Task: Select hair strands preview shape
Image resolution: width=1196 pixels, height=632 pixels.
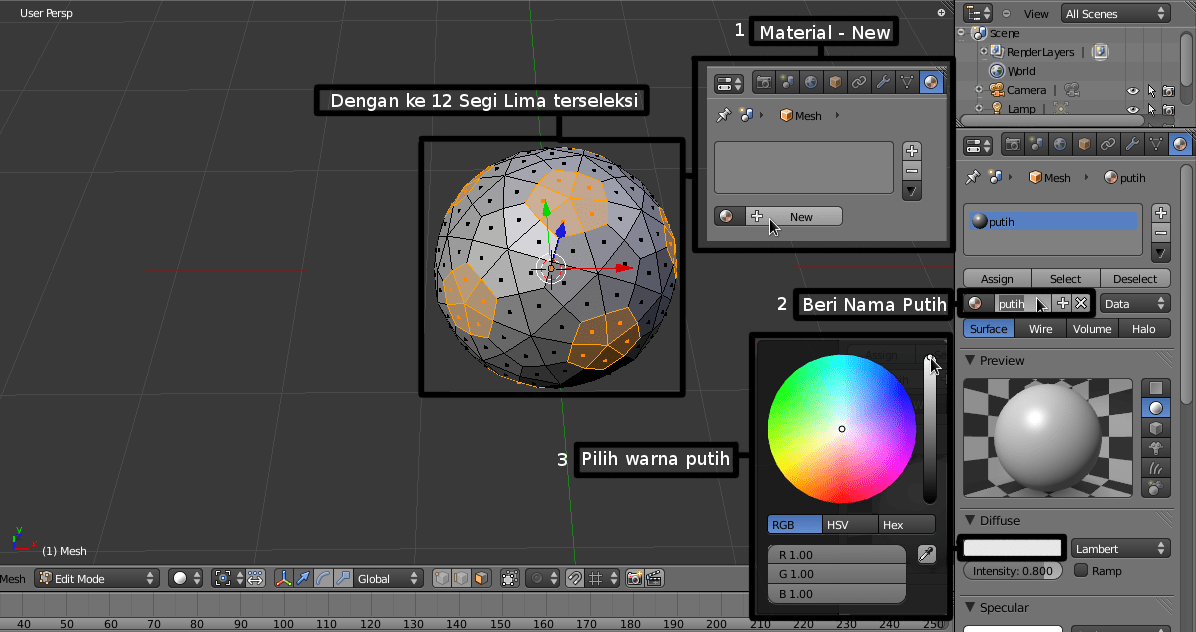Action: click(x=1156, y=468)
